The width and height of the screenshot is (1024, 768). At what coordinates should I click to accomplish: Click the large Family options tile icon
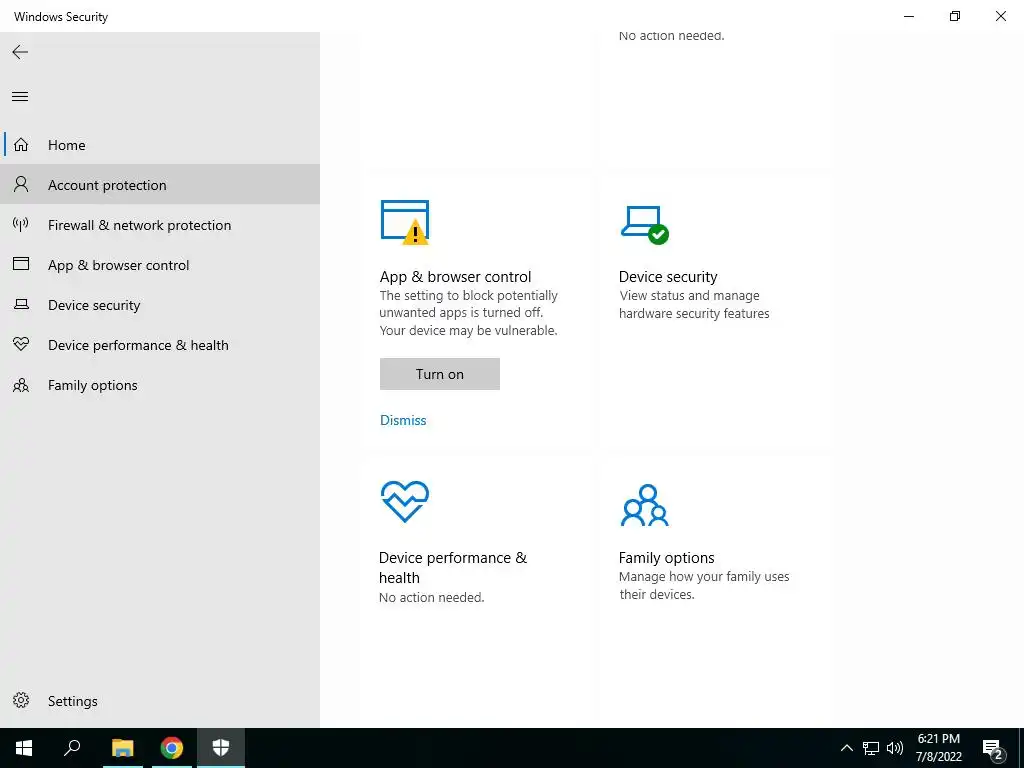tap(645, 505)
